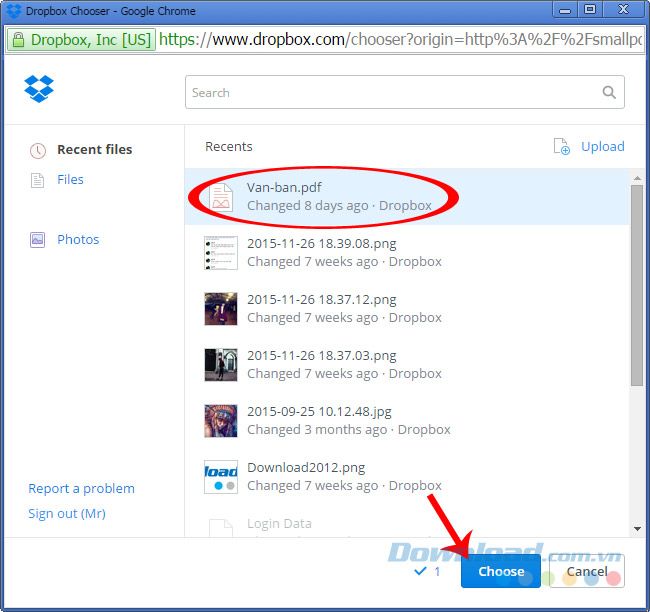Select file name 2015-11-26 18.39.08.png
The height and width of the screenshot is (612, 650).
(322, 243)
